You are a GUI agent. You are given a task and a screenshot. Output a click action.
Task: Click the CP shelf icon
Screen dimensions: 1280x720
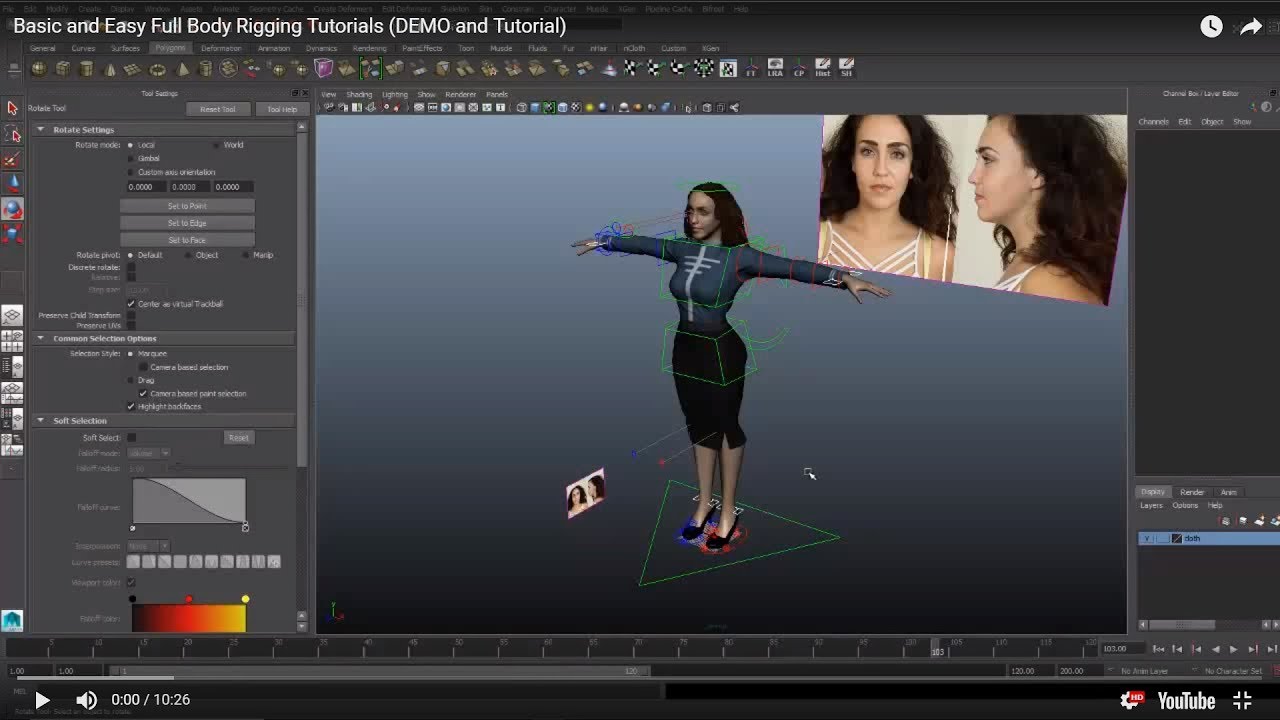(799, 68)
